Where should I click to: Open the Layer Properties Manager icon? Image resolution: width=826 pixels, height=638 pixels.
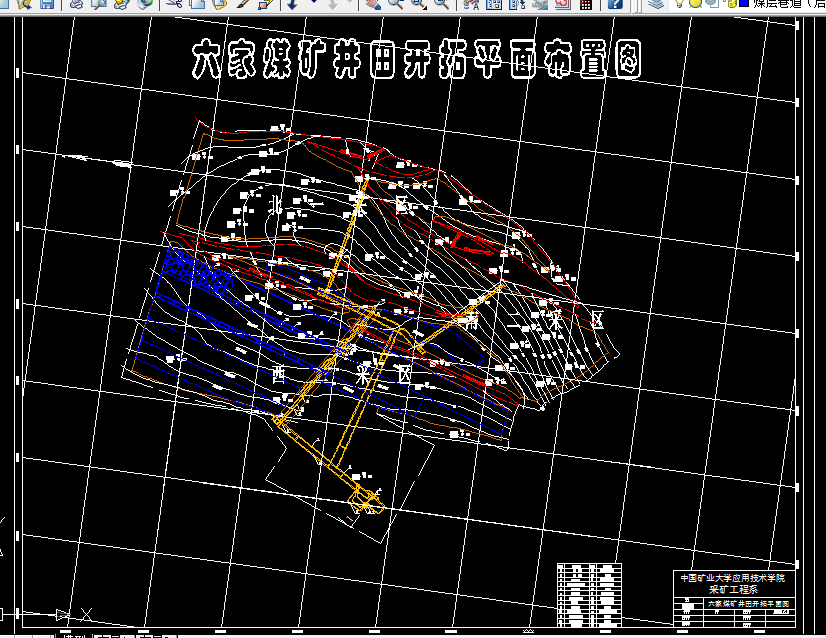pos(656,6)
